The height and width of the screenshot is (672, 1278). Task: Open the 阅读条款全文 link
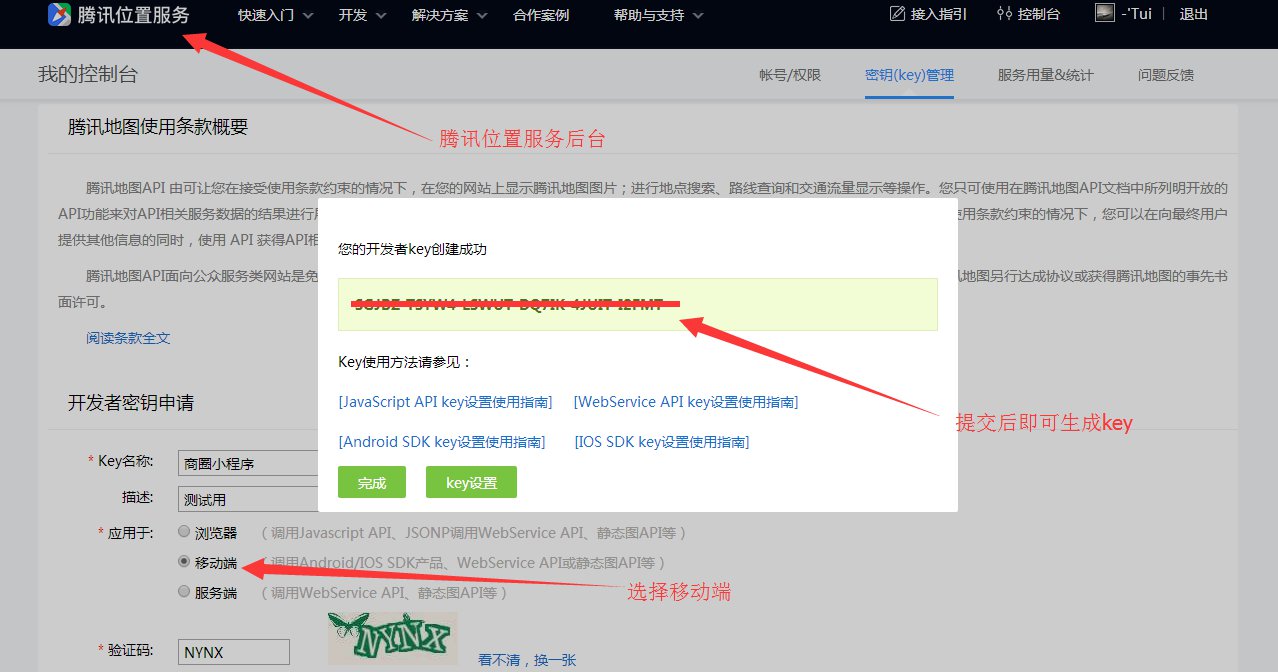pyautogui.click(x=128, y=338)
